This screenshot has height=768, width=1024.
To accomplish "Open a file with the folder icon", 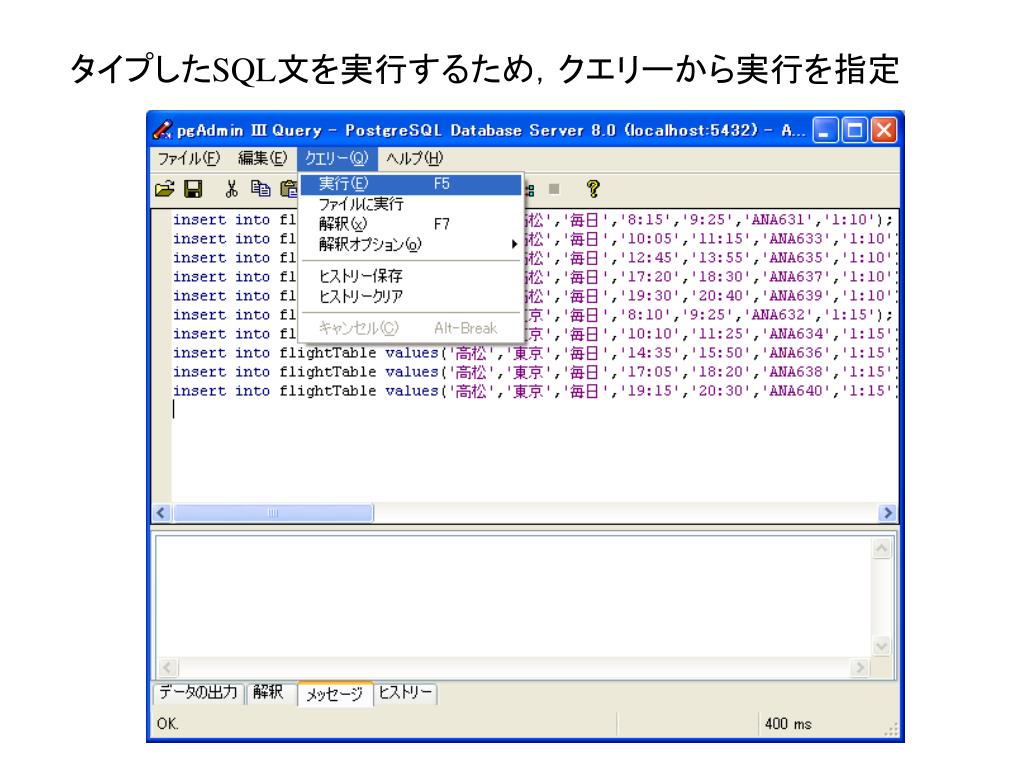I will point(165,189).
